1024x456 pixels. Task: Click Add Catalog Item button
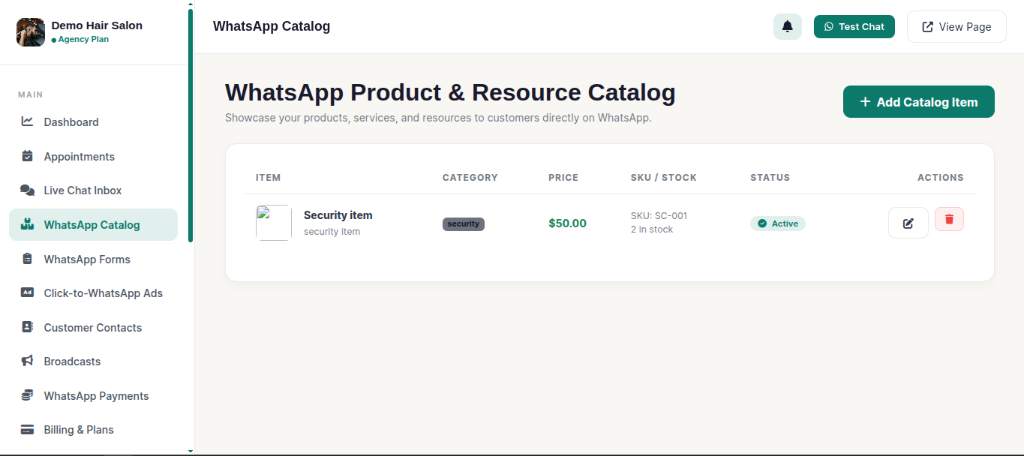(x=918, y=102)
